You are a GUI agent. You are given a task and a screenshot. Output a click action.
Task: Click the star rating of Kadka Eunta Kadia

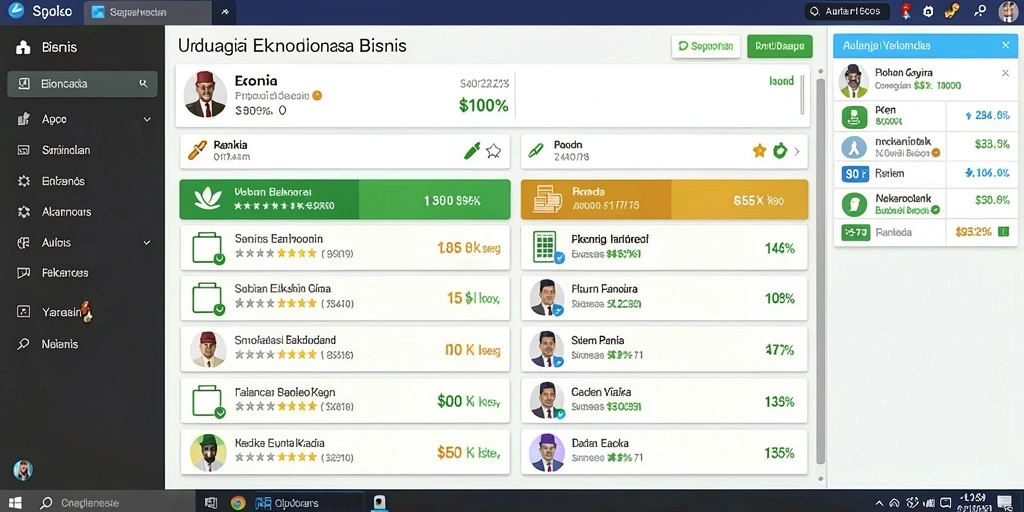pyautogui.click(x=276, y=457)
